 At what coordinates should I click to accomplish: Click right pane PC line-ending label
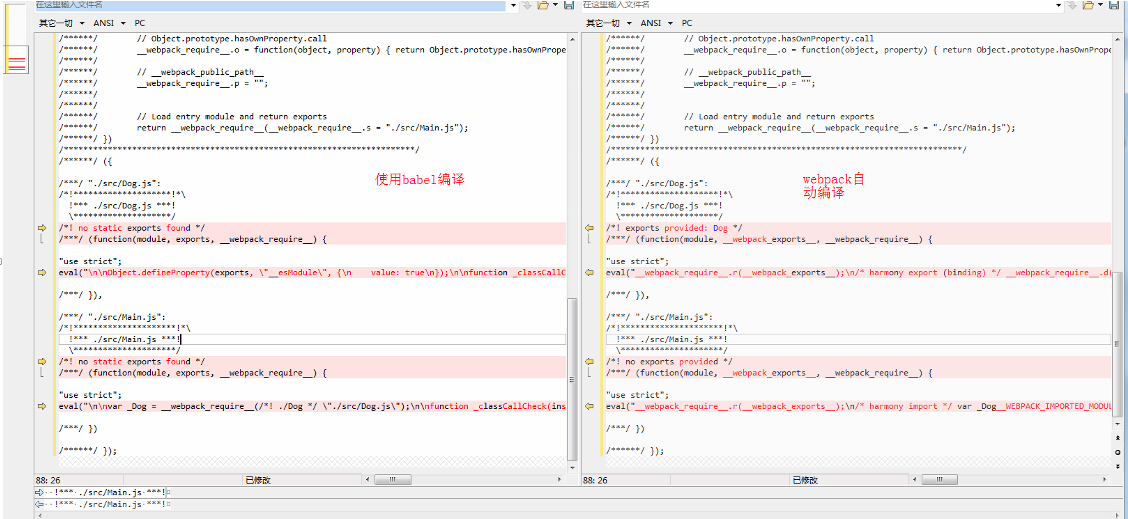pos(687,23)
